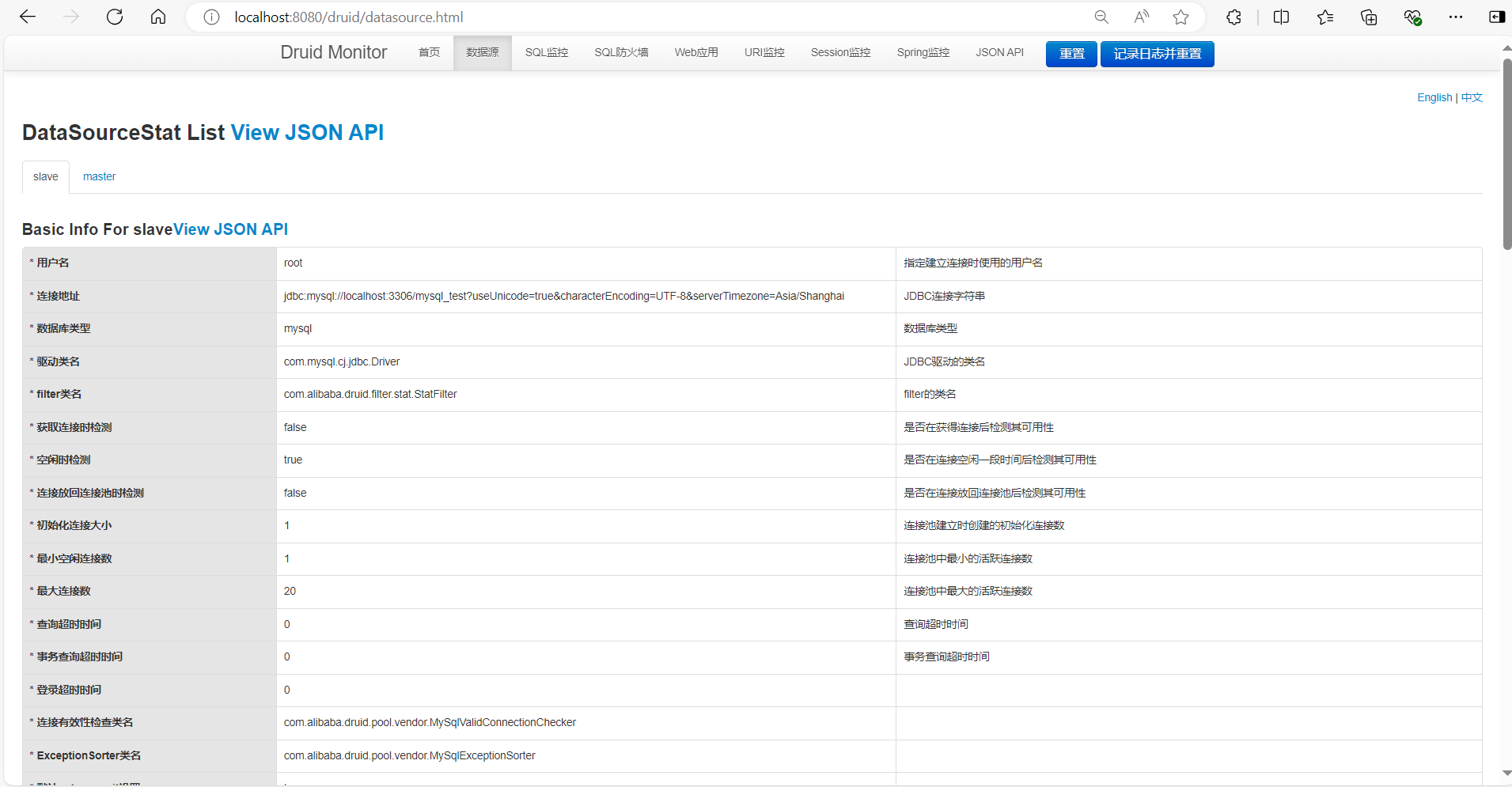Image resolution: width=1512 pixels, height=787 pixels.
Task: Open the JSON API nav item
Action: click(999, 52)
